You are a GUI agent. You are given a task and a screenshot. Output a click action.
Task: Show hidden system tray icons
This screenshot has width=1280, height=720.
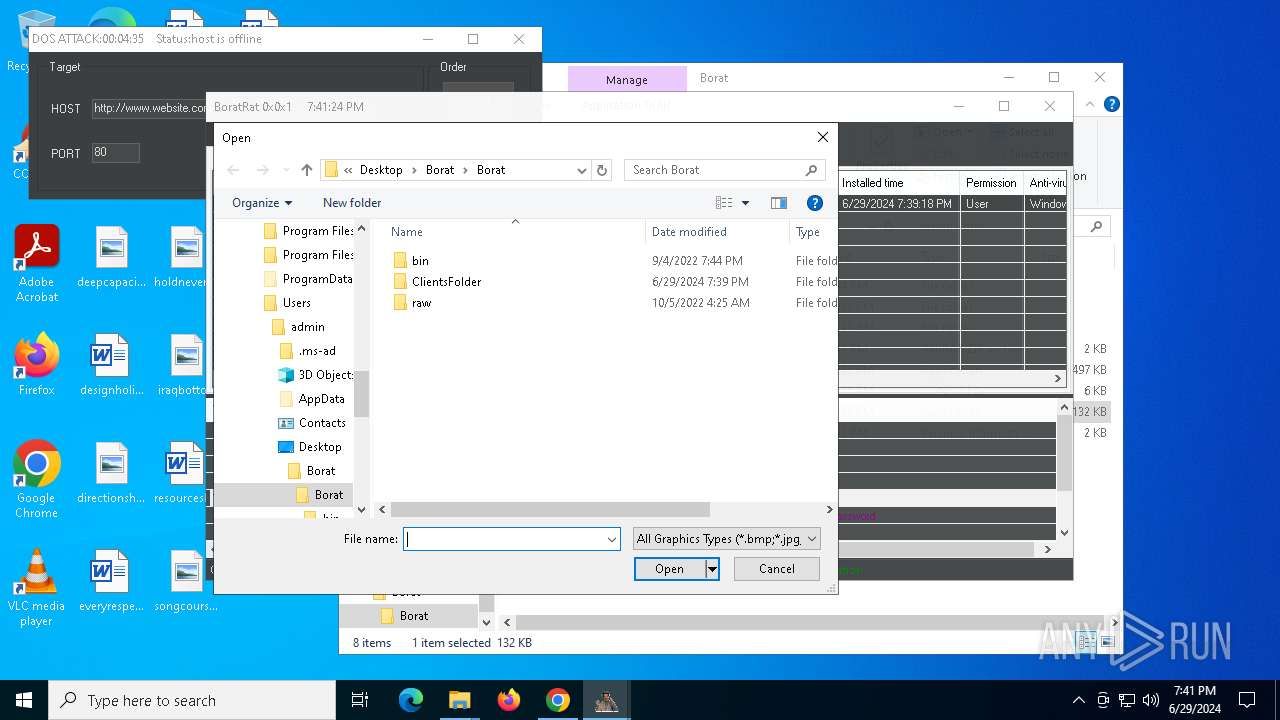point(1078,700)
